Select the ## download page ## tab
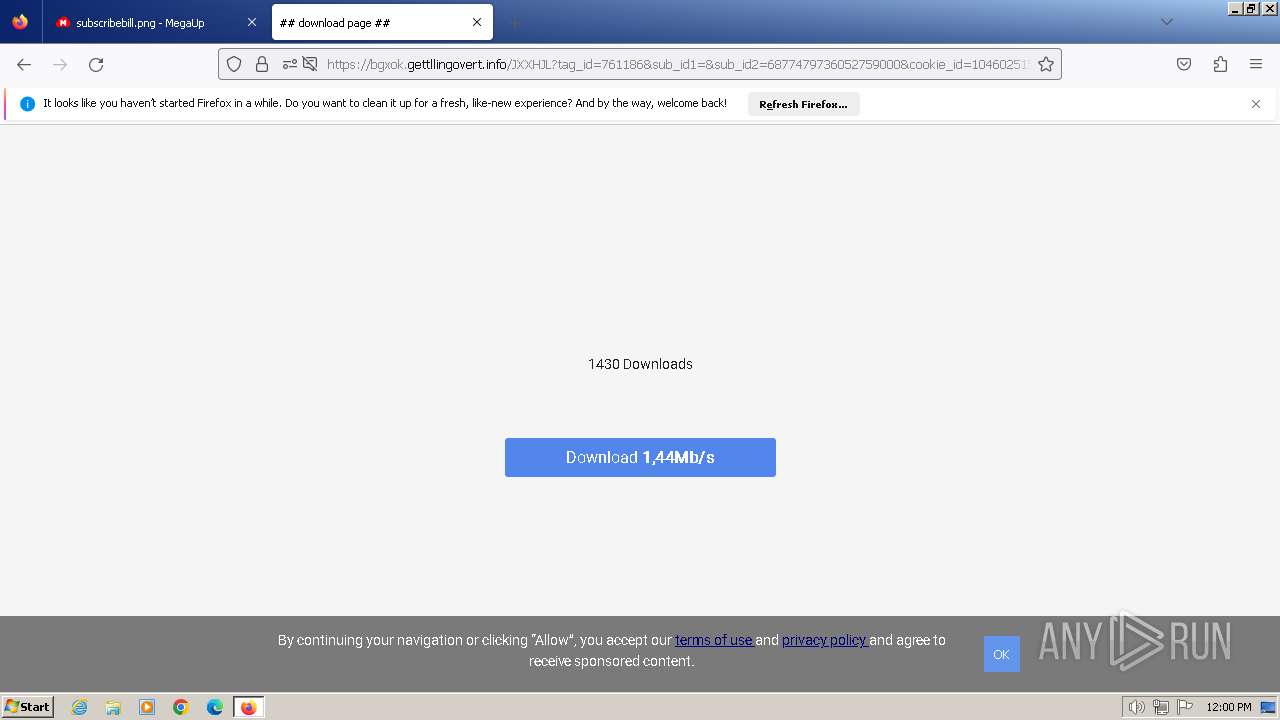Screen dimensions: 1280x720 pyautogui.click(x=382, y=22)
